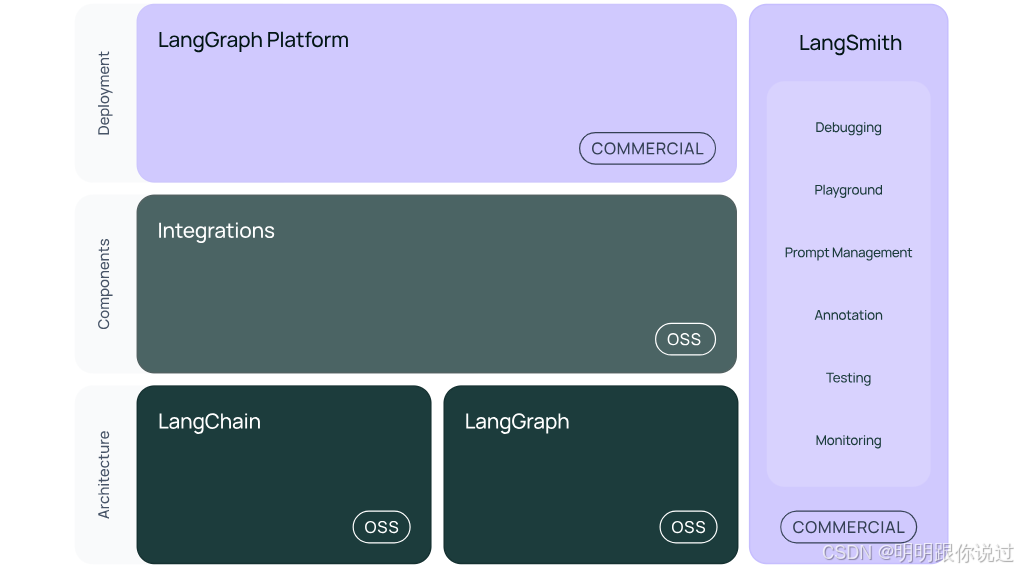This screenshot has height=571, width=1018.
Task: Select Playground in LangSmith list
Action: [x=848, y=190]
